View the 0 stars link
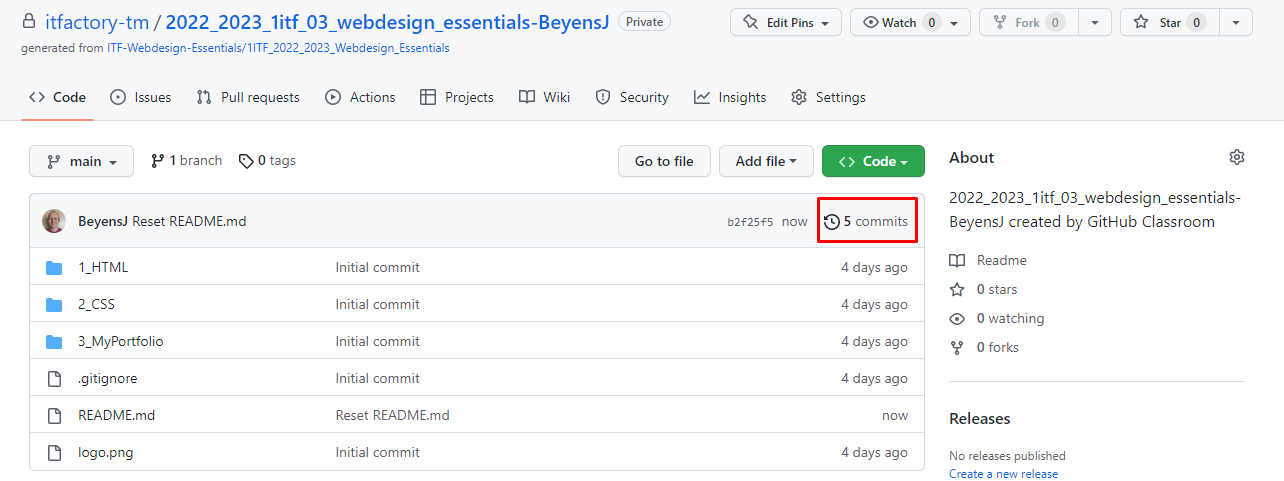Image resolution: width=1284 pixels, height=481 pixels. (983, 289)
